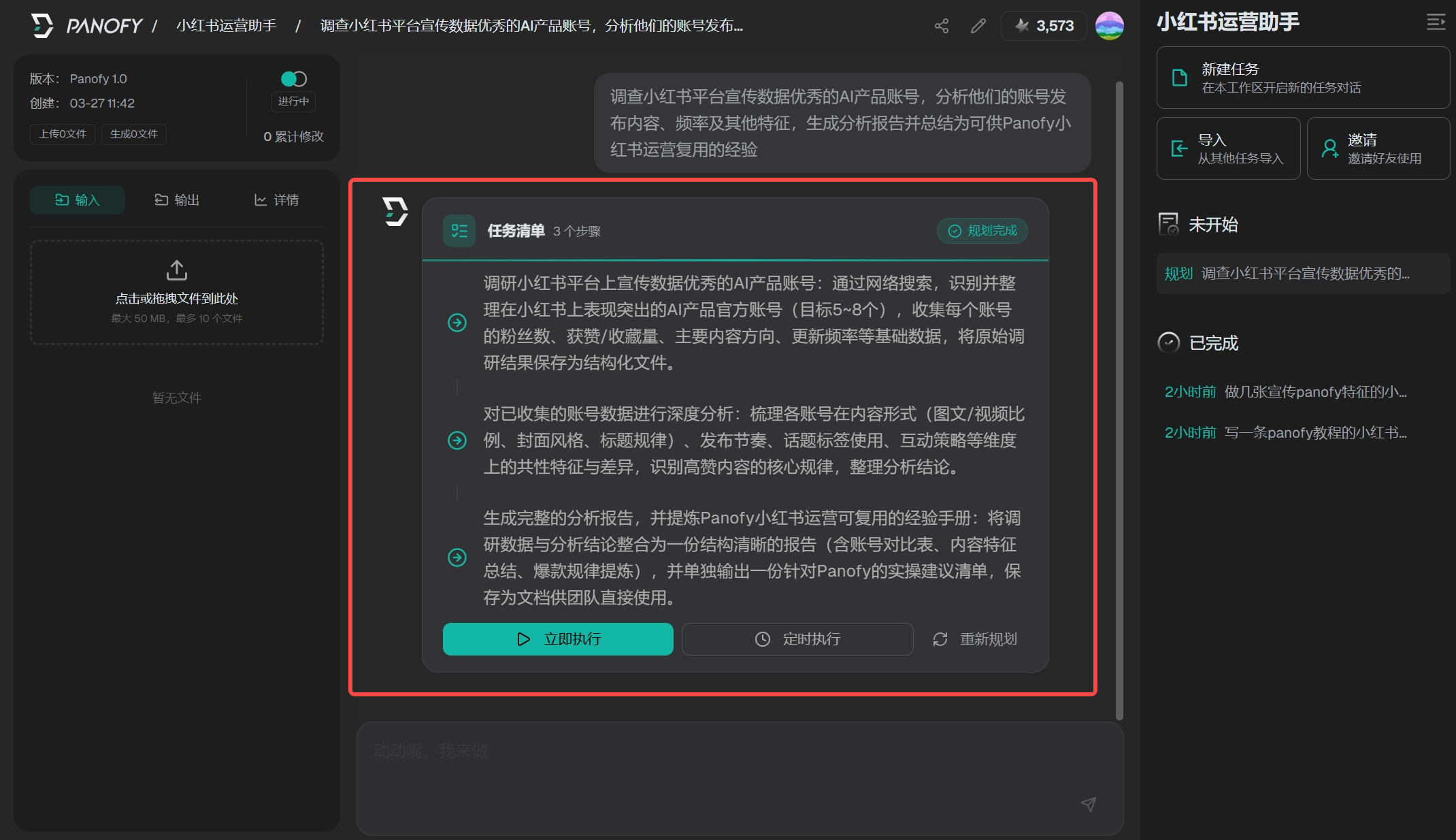This screenshot has height=840, width=1456.
Task: Switch to the 输出 tab
Action: click(177, 199)
